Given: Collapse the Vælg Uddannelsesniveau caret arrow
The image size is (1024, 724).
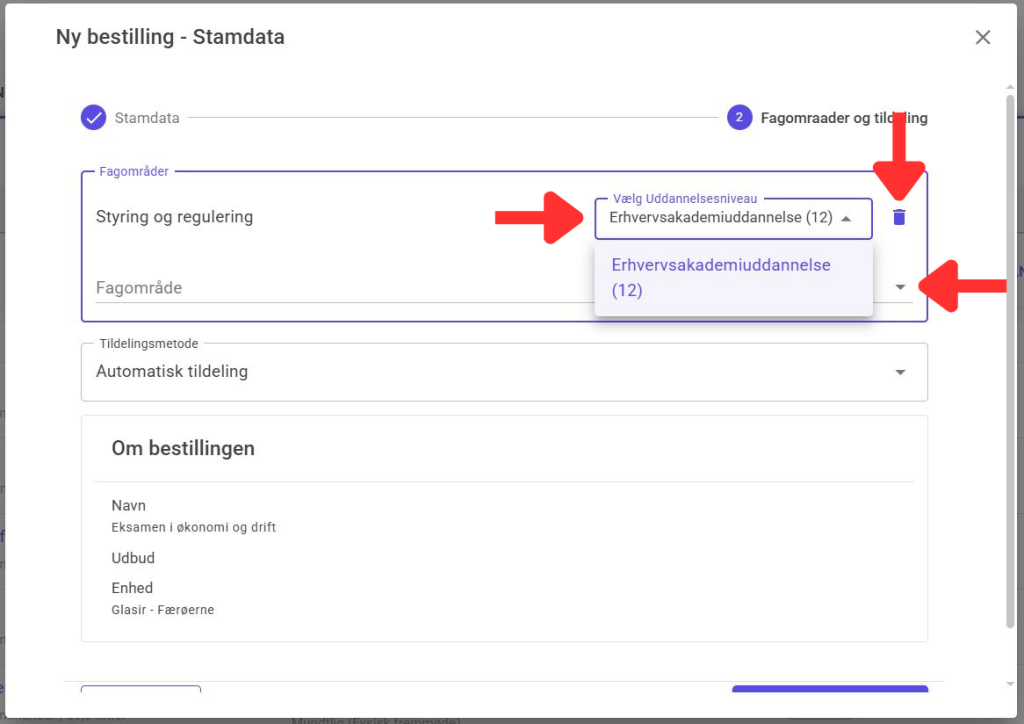Looking at the screenshot, I should [846, 218].
